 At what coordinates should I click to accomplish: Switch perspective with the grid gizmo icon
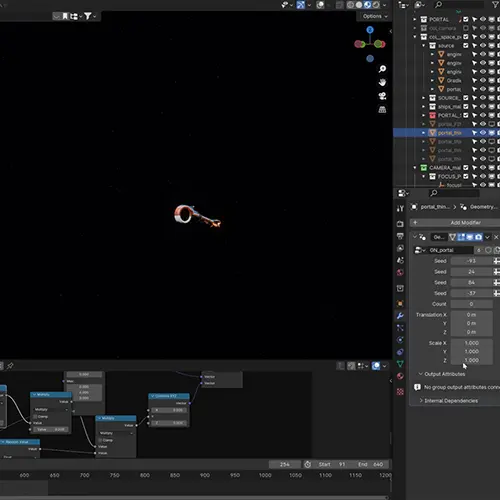382,110
